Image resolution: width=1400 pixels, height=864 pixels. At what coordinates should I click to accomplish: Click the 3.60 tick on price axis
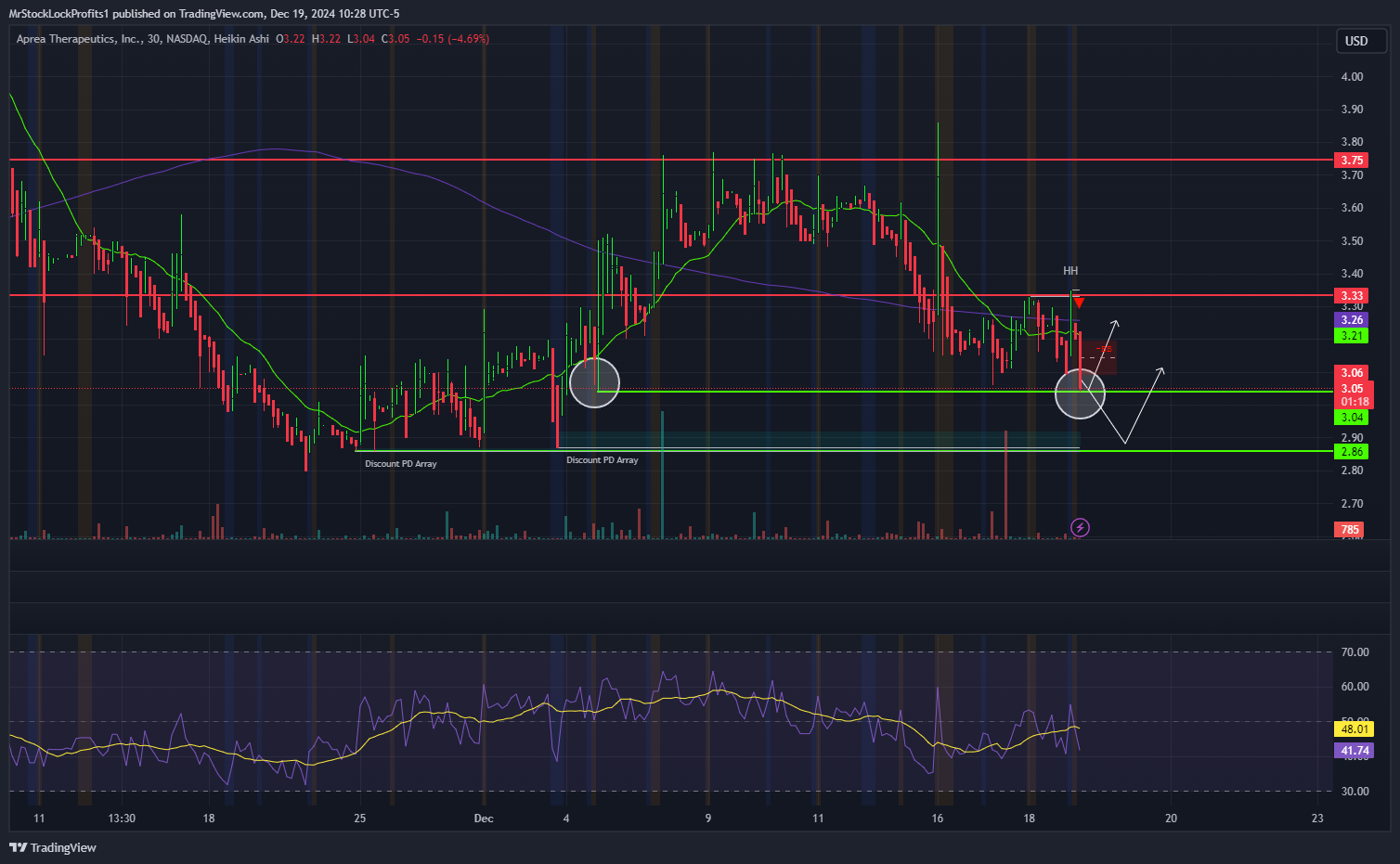tap(1353, 208)
